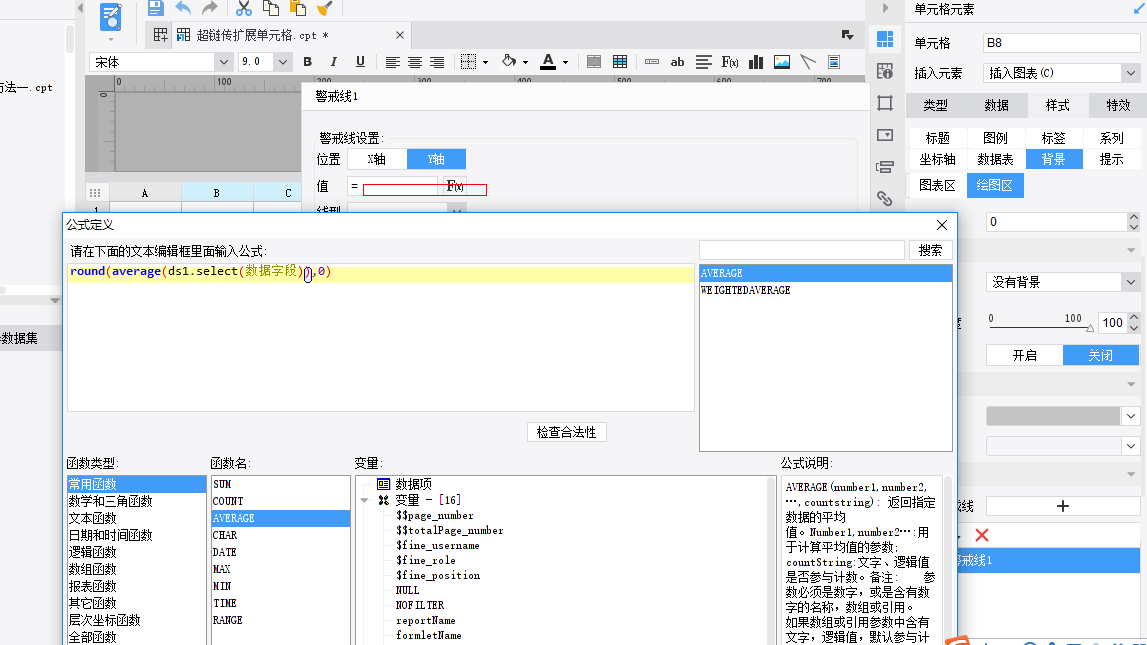Switch to the 样式 tab
Screen dimensions: 1147x645
click(1057, 105)
